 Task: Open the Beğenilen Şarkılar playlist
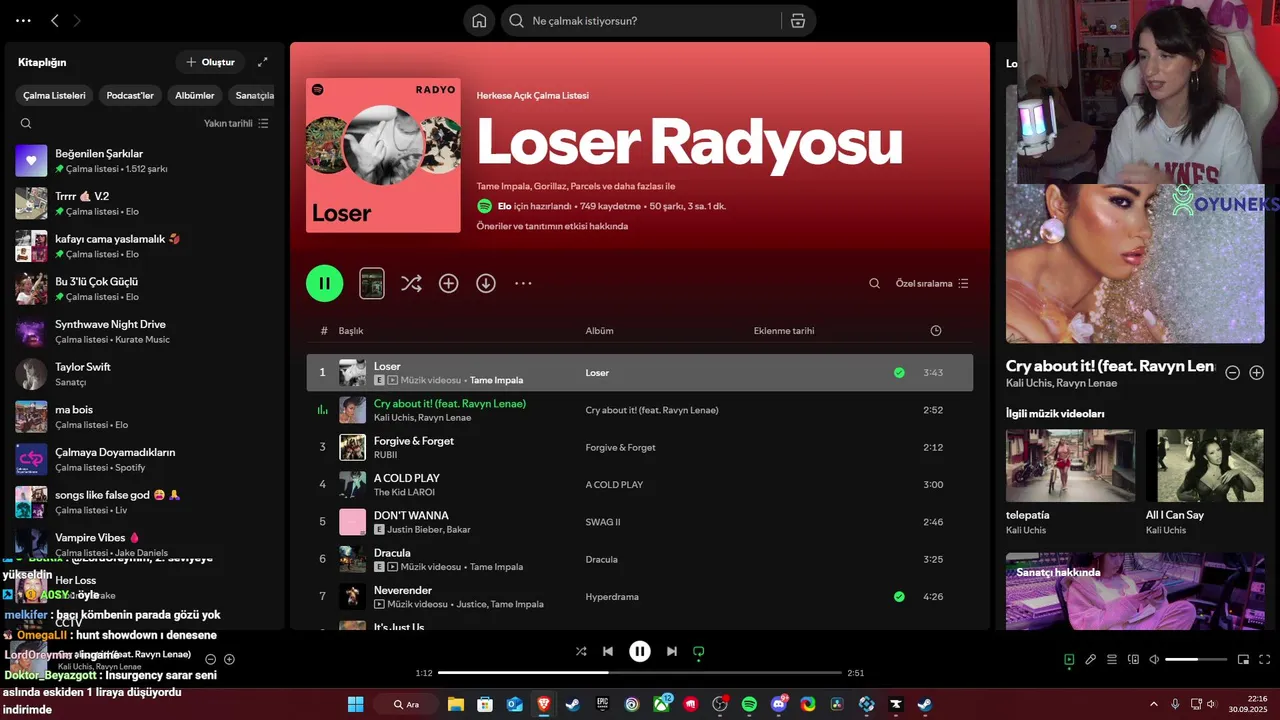pos(145,161)
